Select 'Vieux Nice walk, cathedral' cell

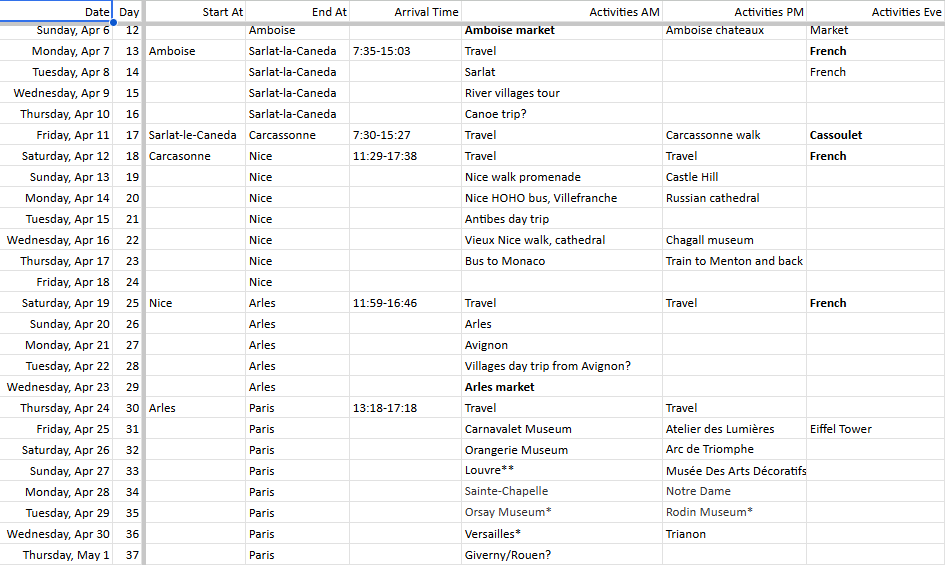coord(562,240)
